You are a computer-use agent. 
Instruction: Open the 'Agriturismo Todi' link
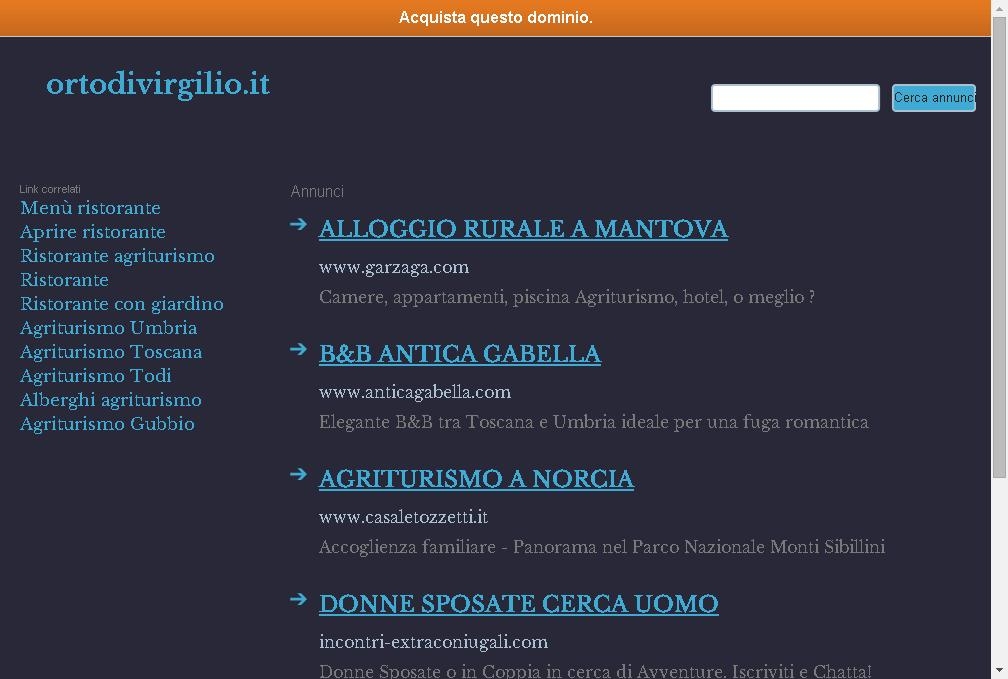point(96,376)
